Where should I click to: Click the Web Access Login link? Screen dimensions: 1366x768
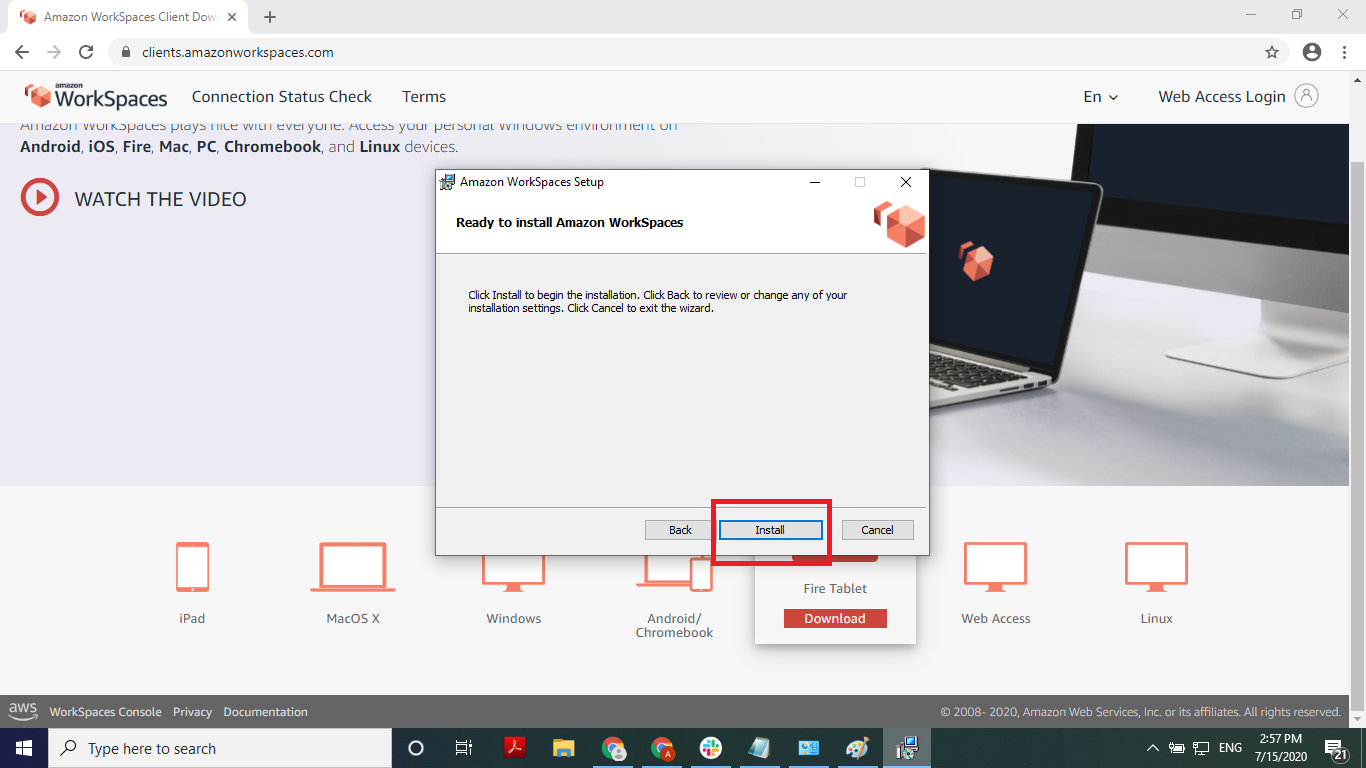pyautogui.click(x=1222, y=97)
